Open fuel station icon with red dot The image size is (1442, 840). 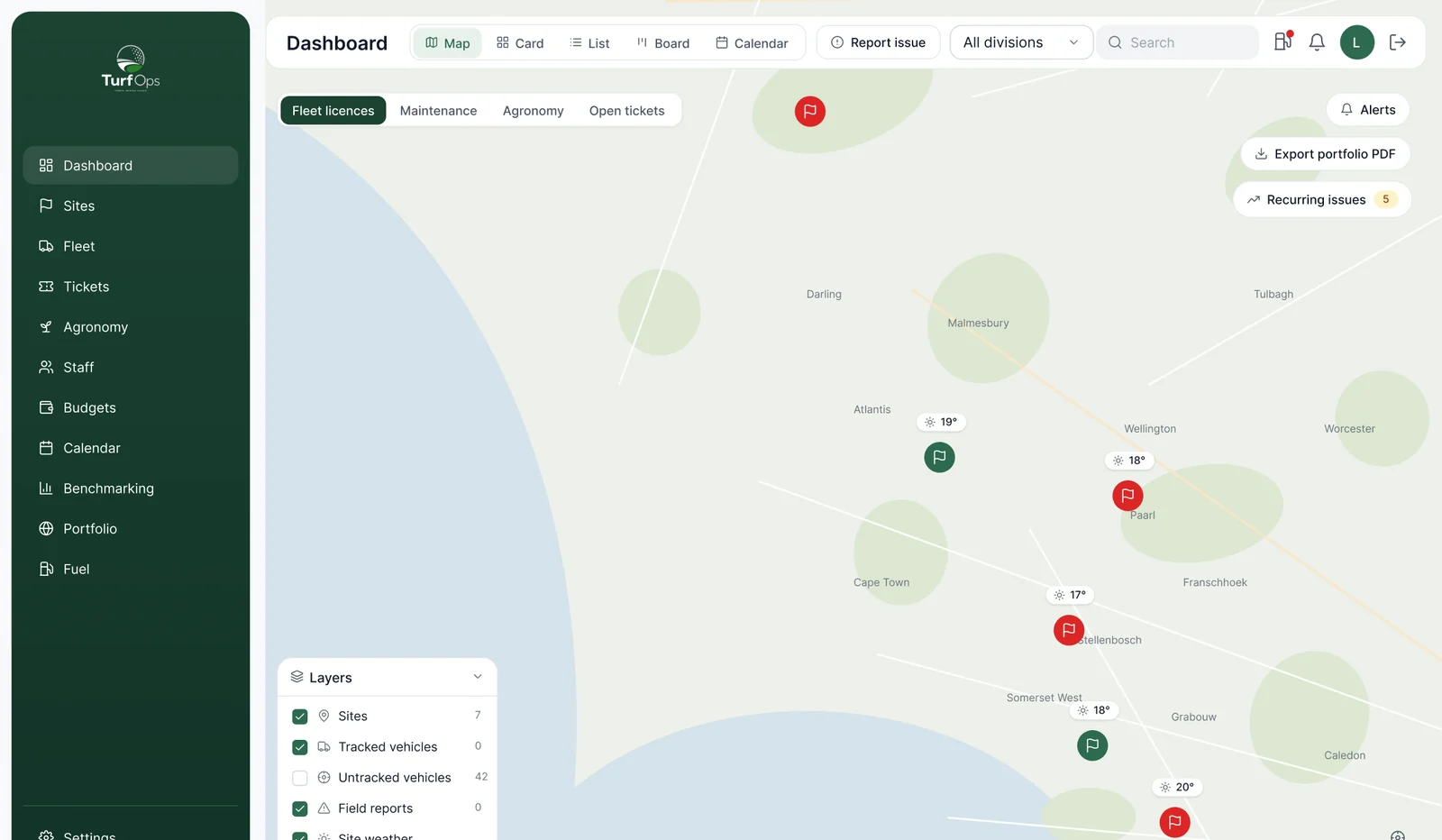1283,41
